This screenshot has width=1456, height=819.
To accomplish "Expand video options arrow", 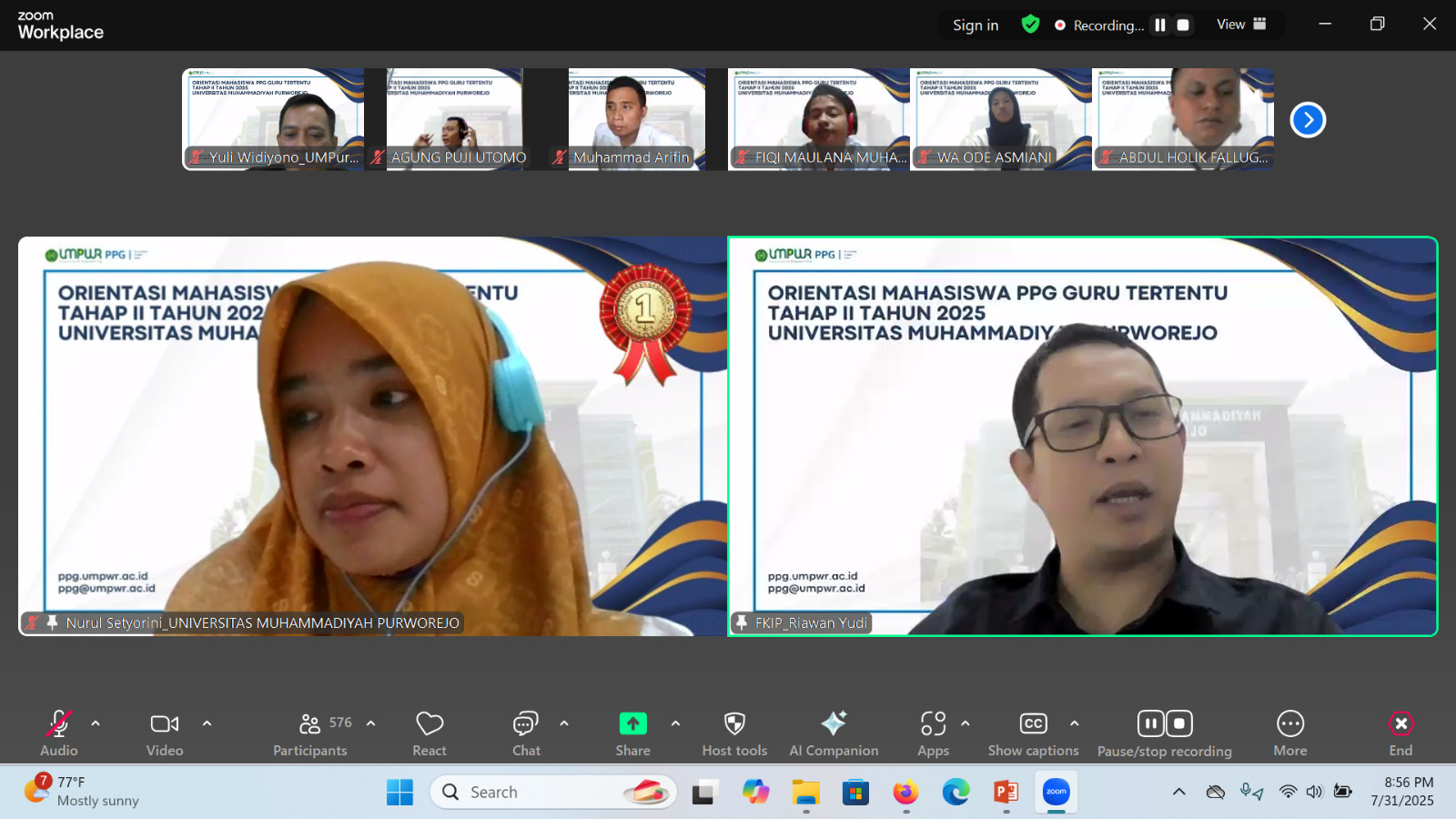I will coord(207,723).
